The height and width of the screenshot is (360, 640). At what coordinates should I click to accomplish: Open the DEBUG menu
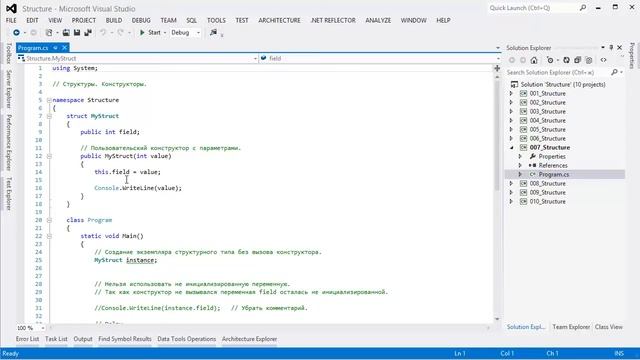coord(141,20)
